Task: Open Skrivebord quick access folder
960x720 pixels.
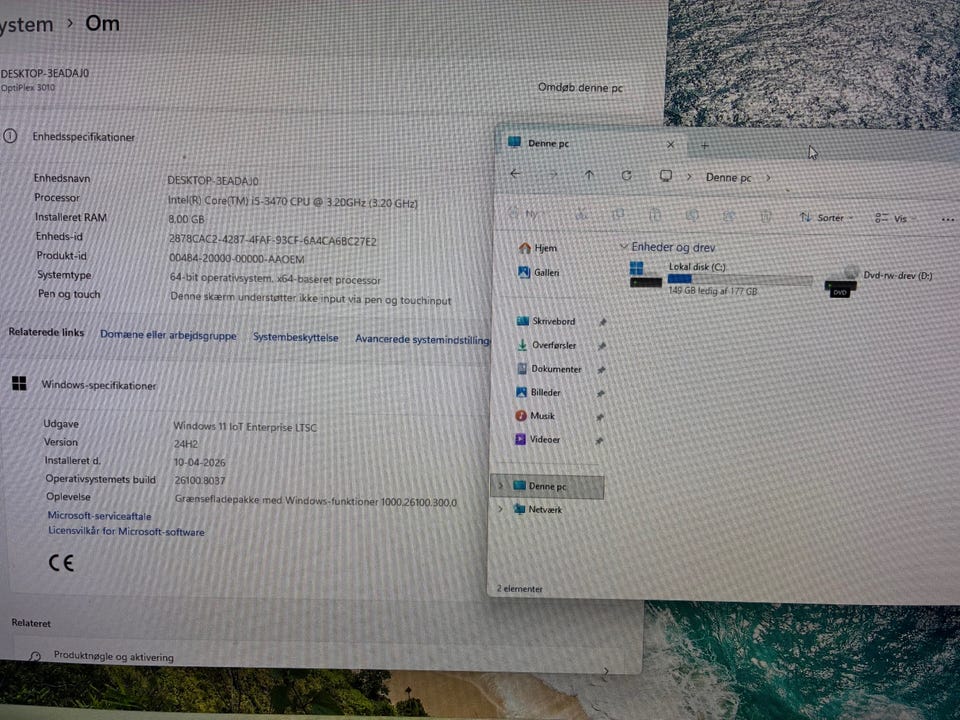Action: coord(546,321)
